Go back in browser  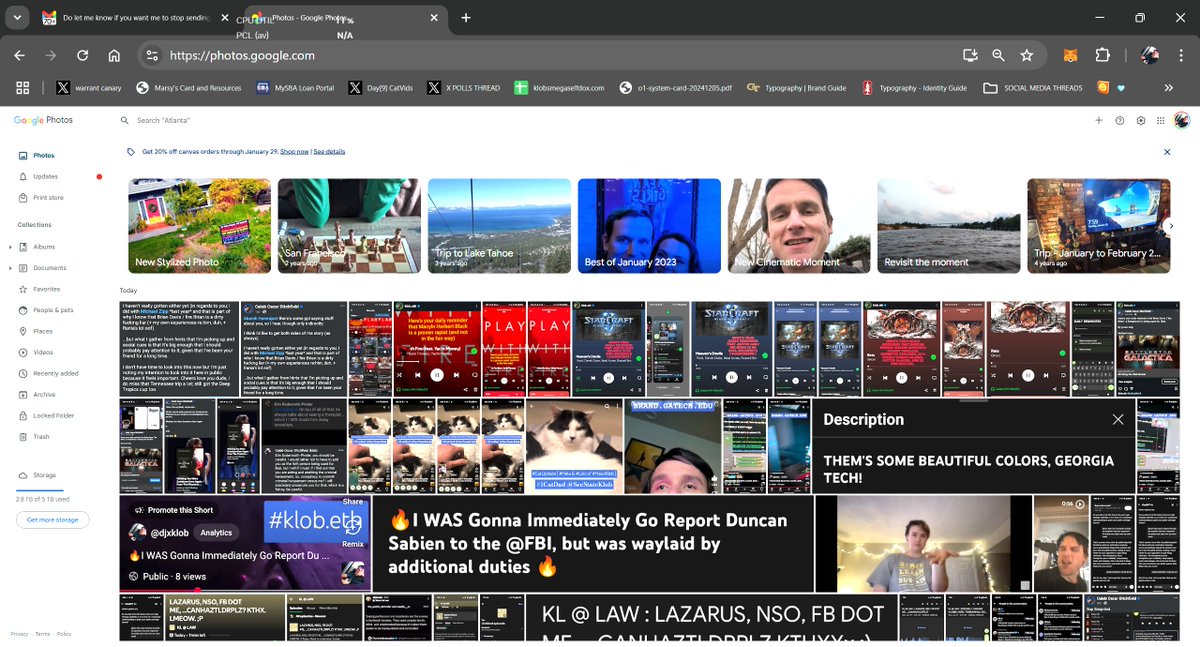click(20, 56)
